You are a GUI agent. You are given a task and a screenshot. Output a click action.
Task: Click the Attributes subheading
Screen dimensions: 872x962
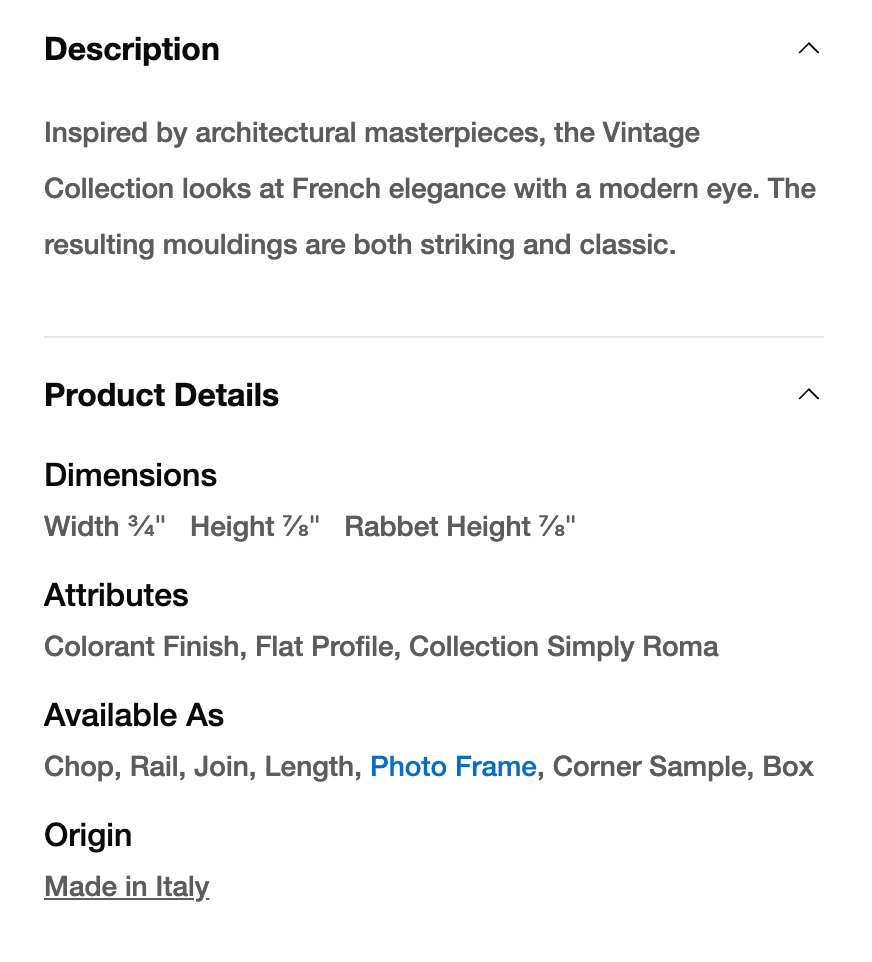click(116, 595)
